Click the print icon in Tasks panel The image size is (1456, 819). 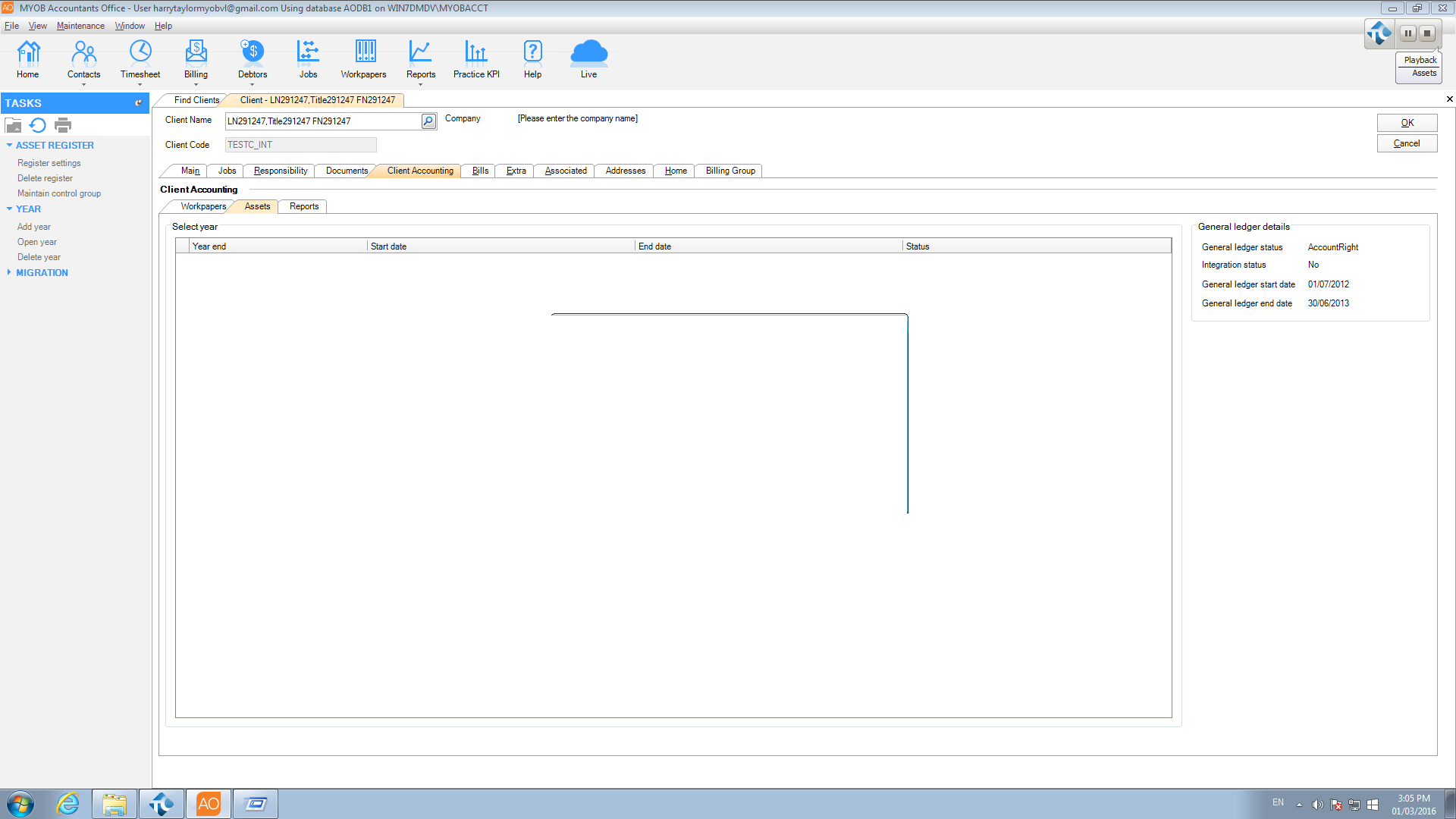click(x=63, y=125)
